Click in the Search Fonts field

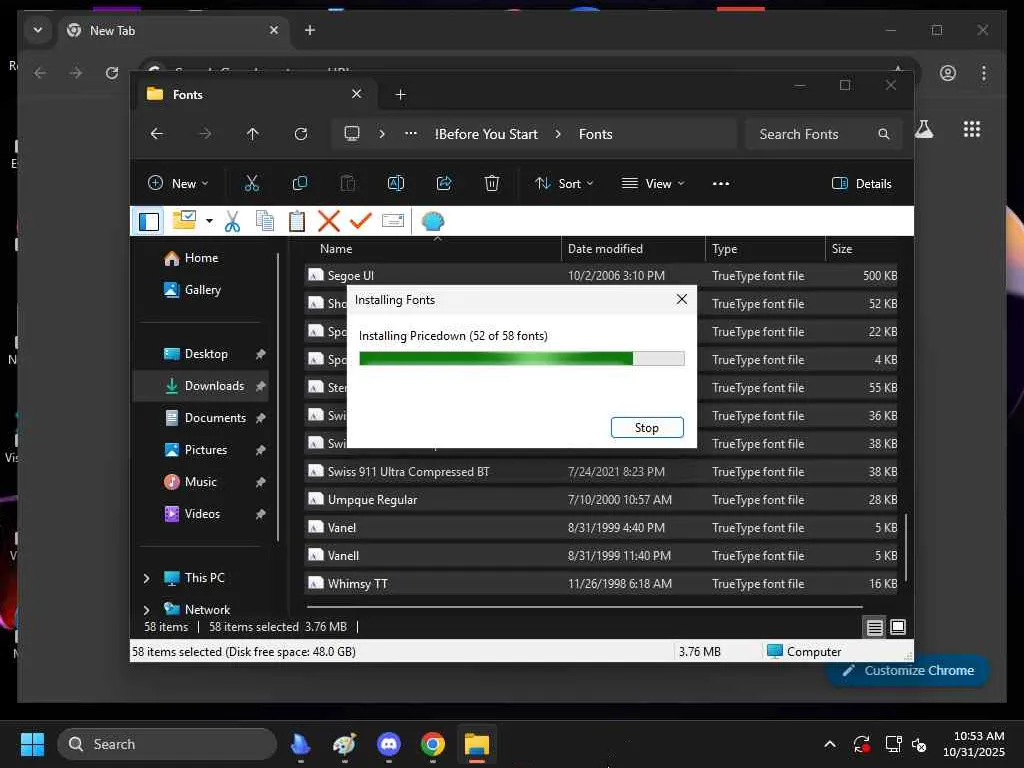810,134
